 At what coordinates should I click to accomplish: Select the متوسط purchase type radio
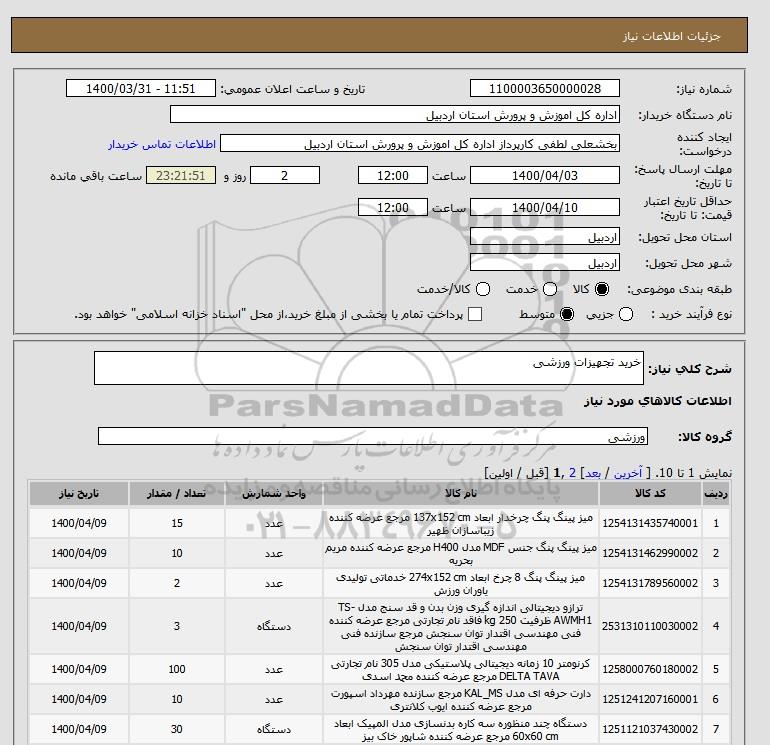click(x=567, y=314)
